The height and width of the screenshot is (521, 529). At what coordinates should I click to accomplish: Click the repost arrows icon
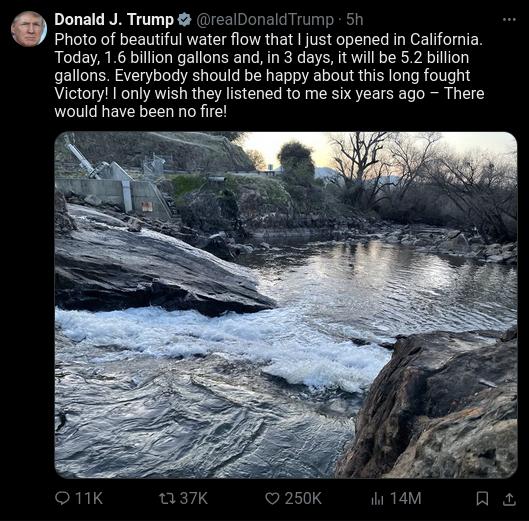tap(167, 498)
